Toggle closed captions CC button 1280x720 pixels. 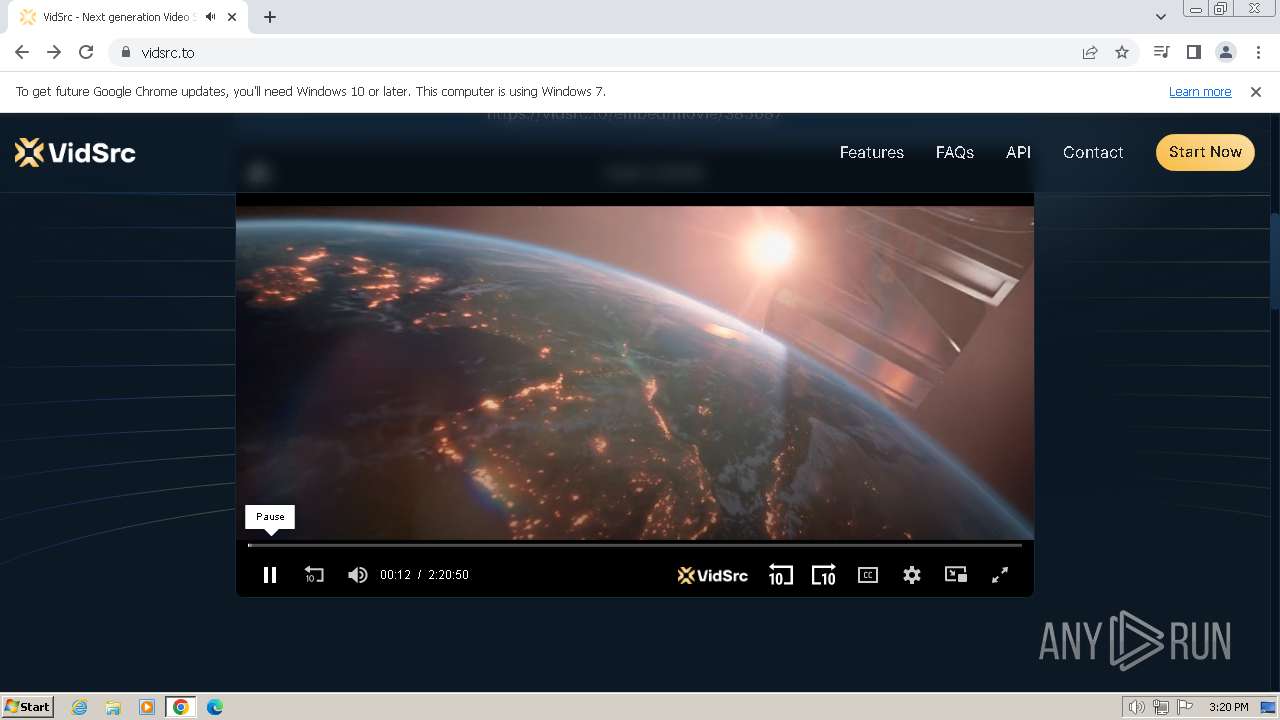(868, 575)
